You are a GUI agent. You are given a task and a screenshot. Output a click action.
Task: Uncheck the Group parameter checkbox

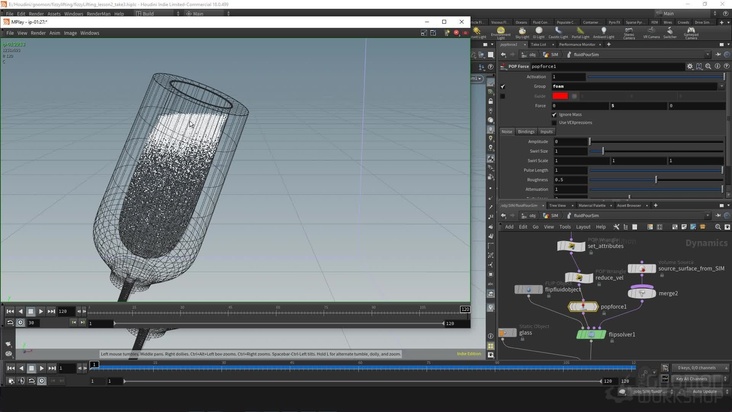coord(503,86)
